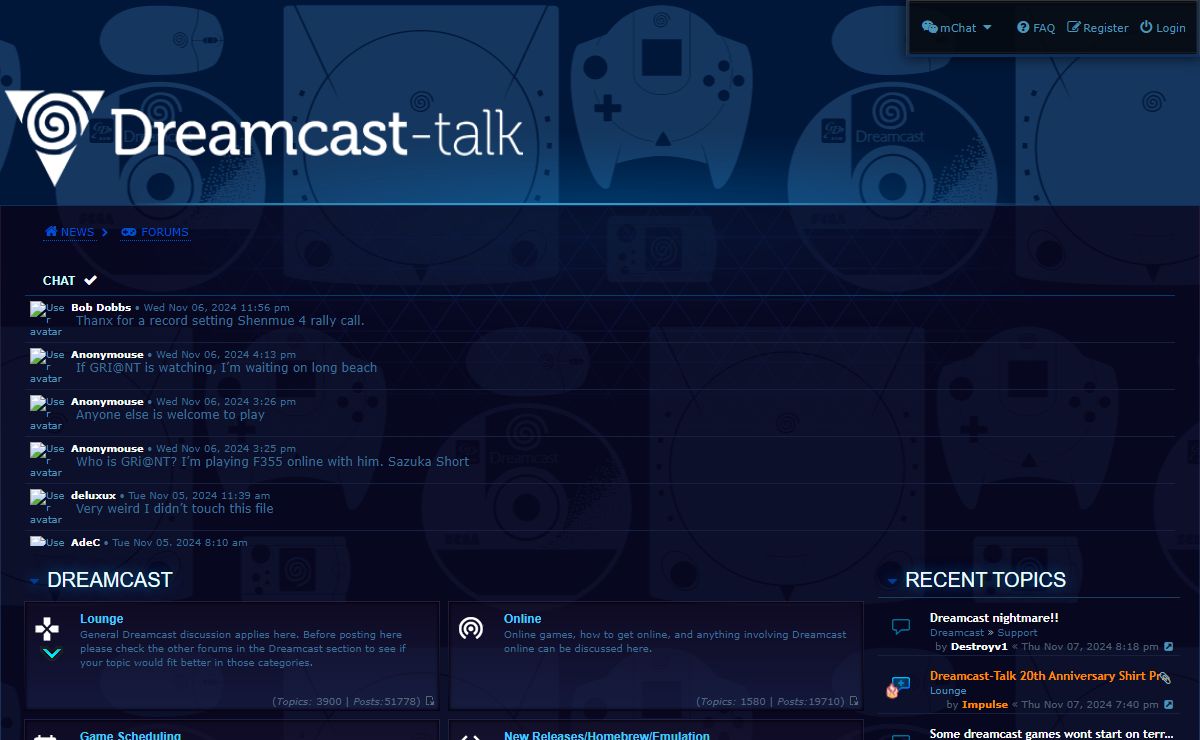Viewport: 1200px width, 740px height.
Task: Click the Login power icon
Action: [x=1147, y=28]
